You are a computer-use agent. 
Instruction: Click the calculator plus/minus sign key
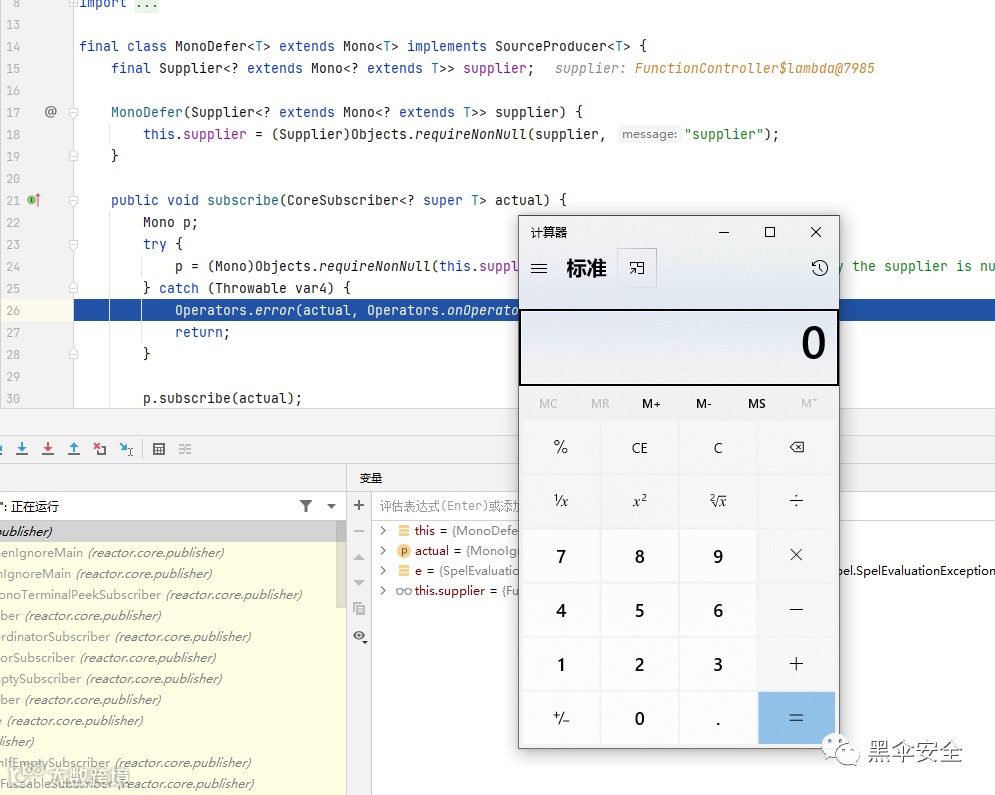561,718
